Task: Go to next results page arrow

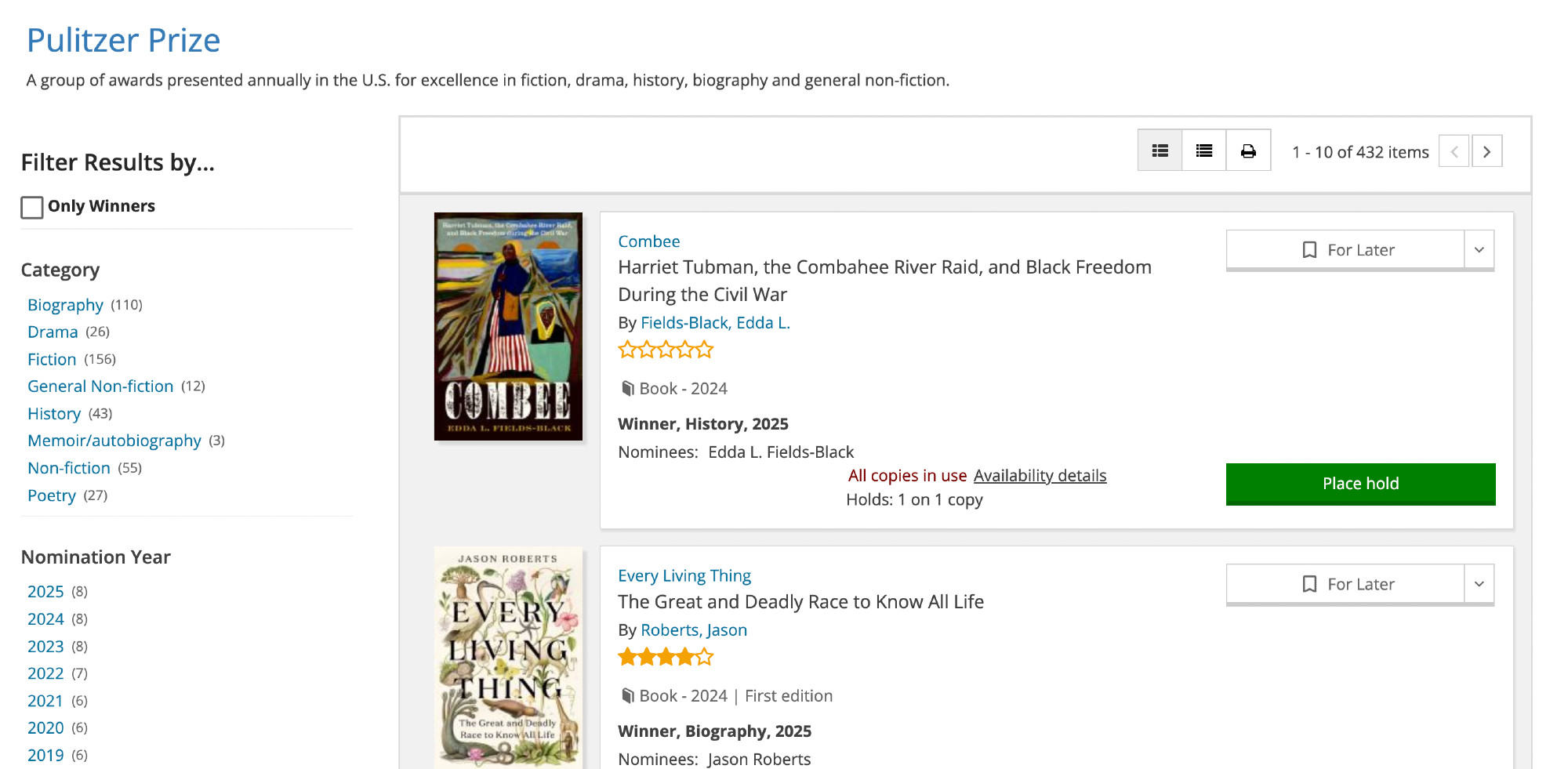Action: tap(1486, 151)
